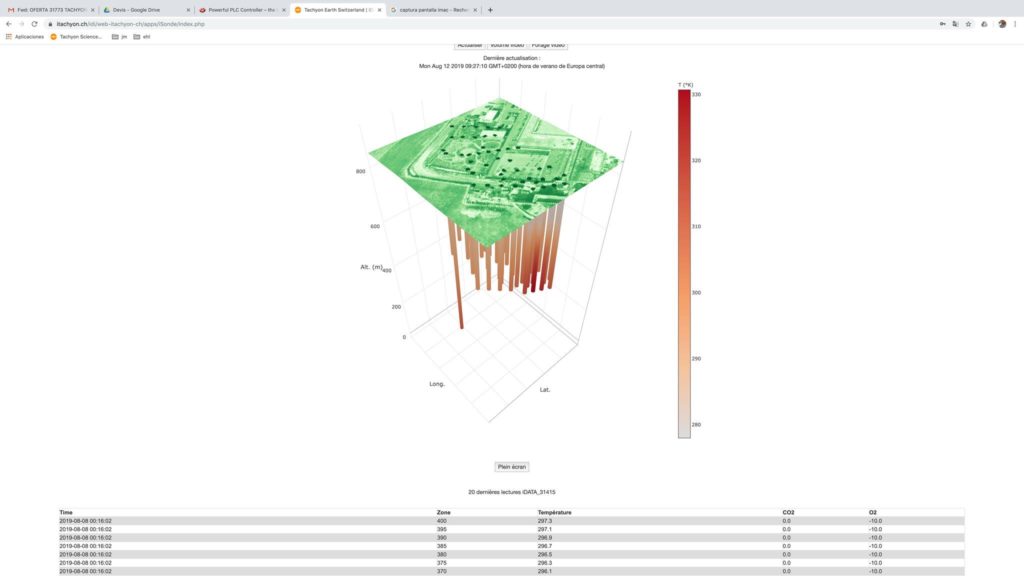Viewport: 1024px width, 576px height.
Task: Open the Chrome three-dot menu
Action: 1015,24
